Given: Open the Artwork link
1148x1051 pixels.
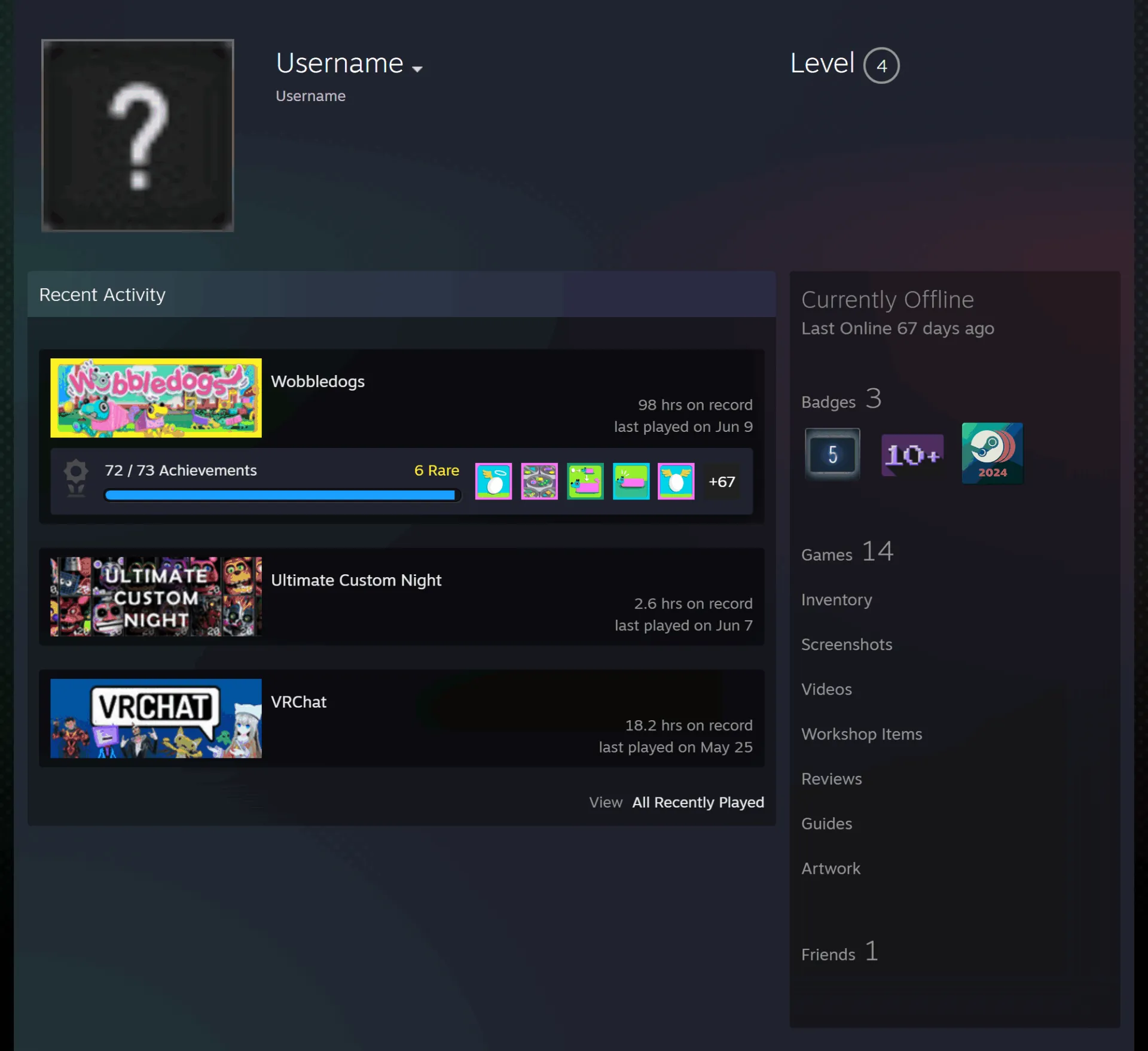Looking at the screenshot, I should 831,869.
